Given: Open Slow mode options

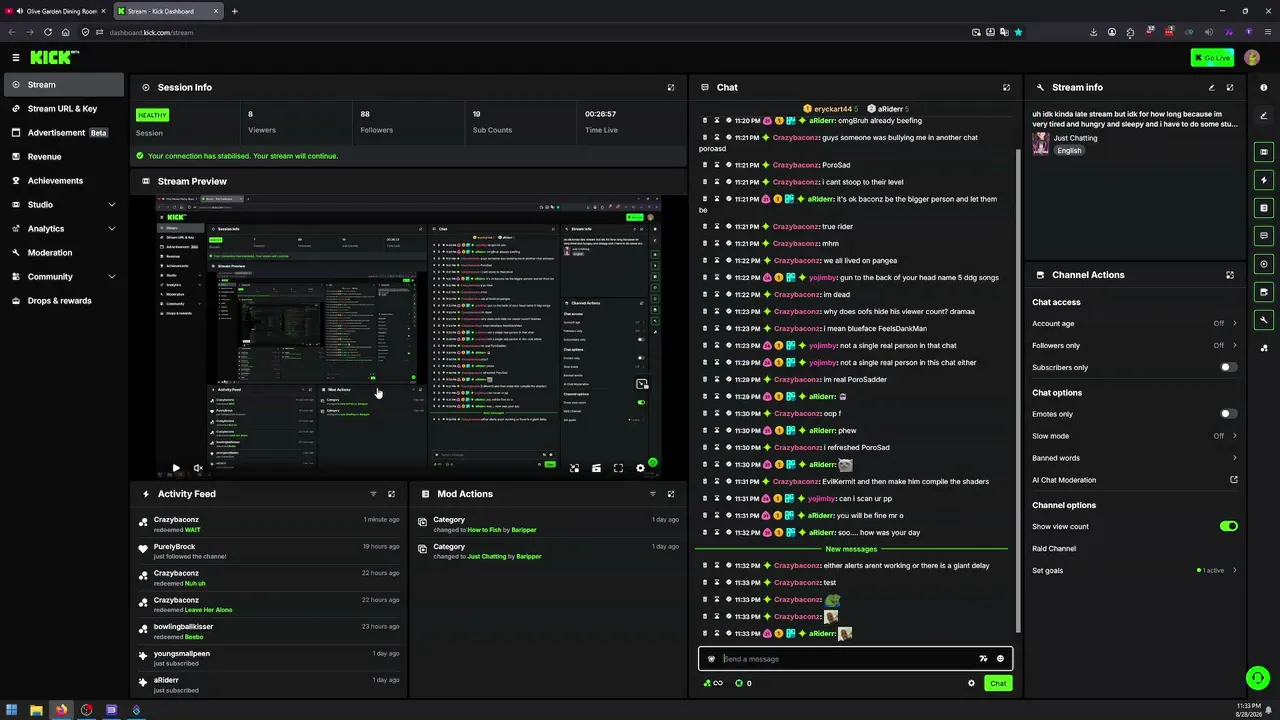Looking at the screenshot, I should 1135,436.
